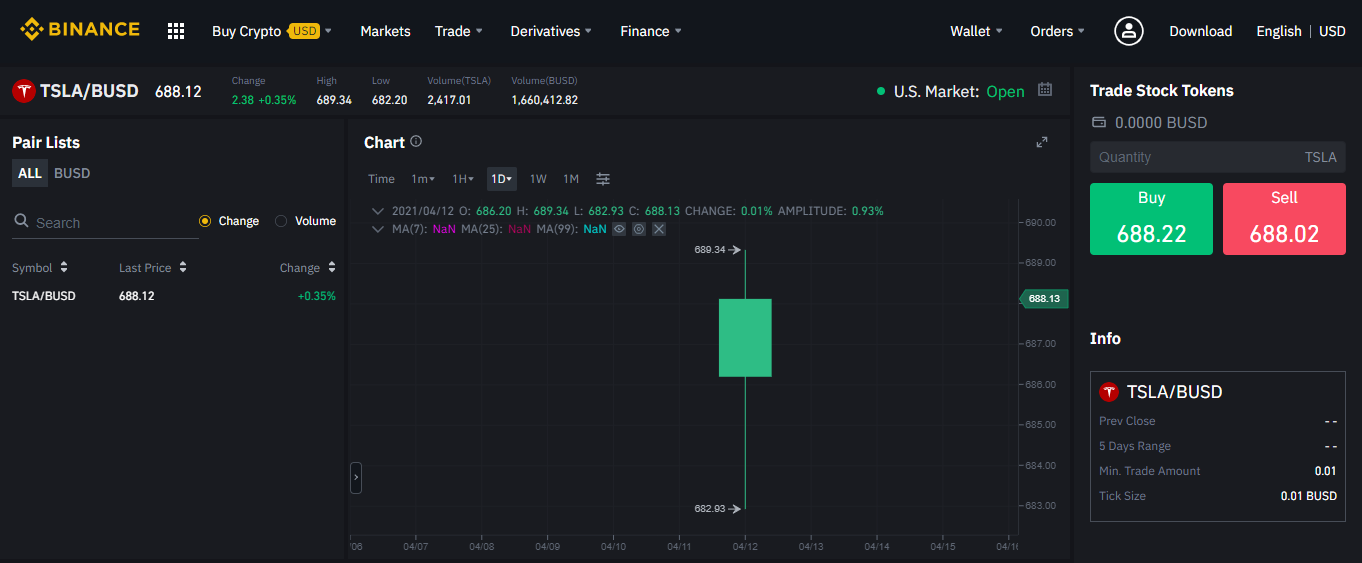
Task: Click the 0.0000 BUSD balance text
Action: (1161, 123)
